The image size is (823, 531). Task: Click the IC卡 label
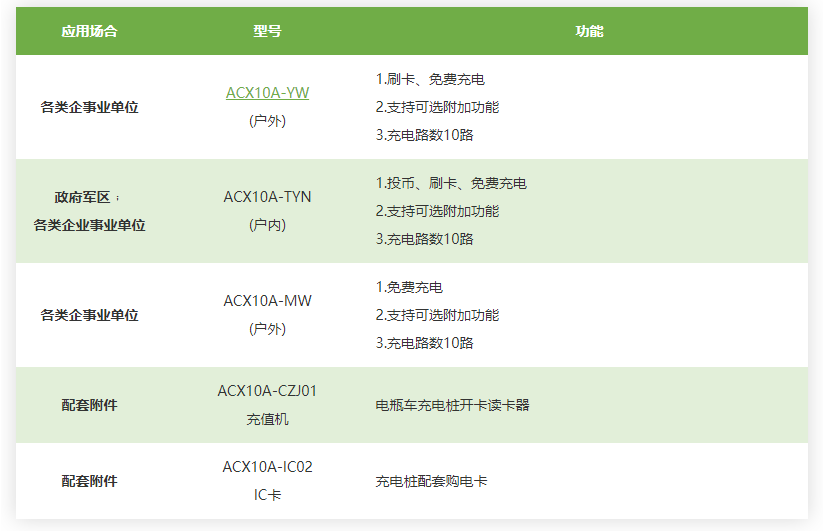[267, 495]
